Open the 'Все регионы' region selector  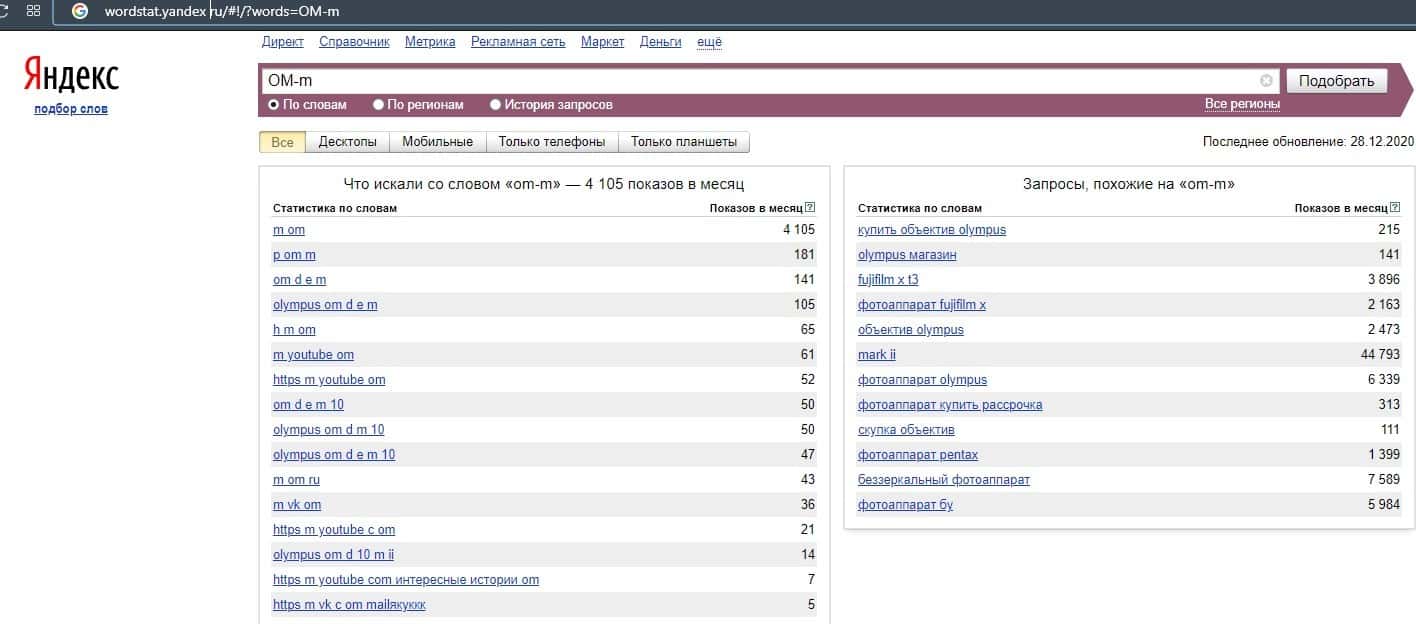click(x=1242, y=104)
